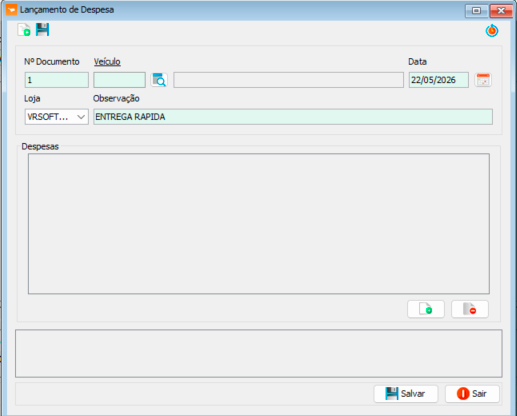
Task: Click the vehicle description text box
Action: click(288, 80)
